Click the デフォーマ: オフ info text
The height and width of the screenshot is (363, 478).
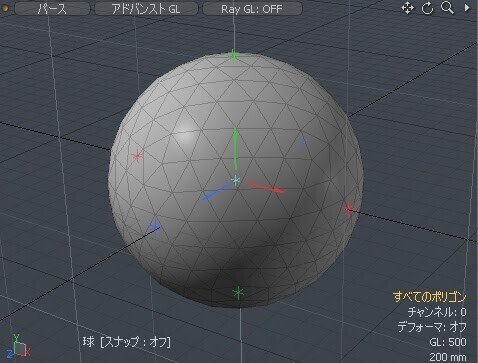[432, 327]
